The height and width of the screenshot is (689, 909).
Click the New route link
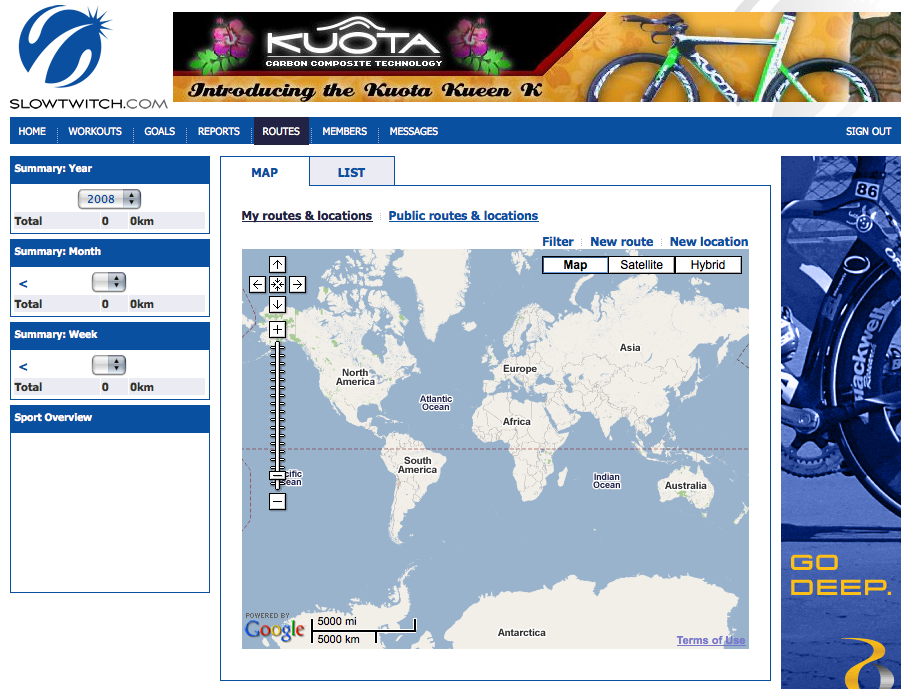(x=621, y=242)
